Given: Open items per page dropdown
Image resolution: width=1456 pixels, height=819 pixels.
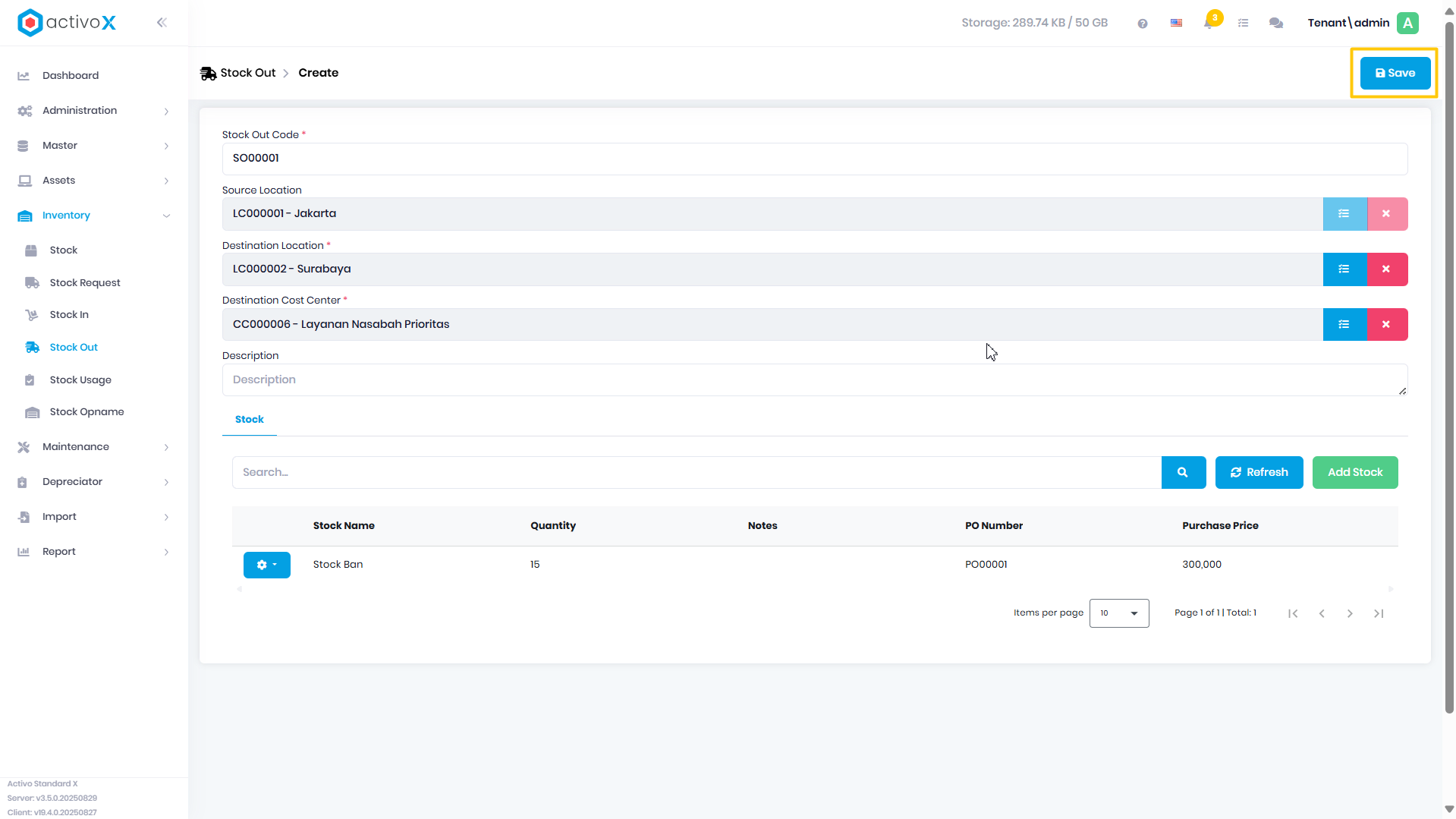Looking at the screenshot, I should click(1119, 613).
